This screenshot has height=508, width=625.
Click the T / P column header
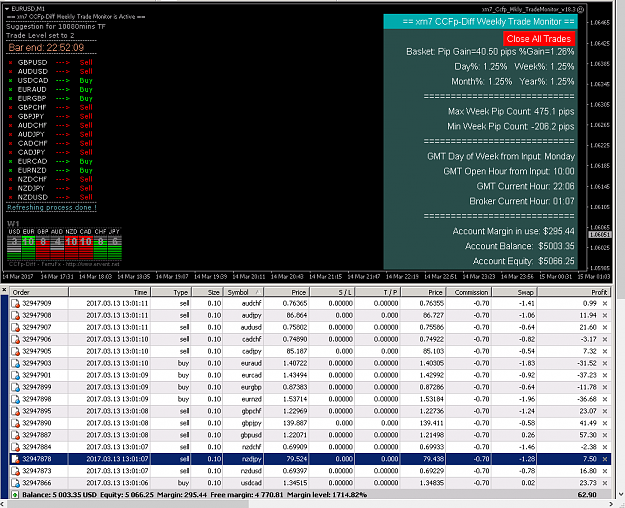[377, 292]
